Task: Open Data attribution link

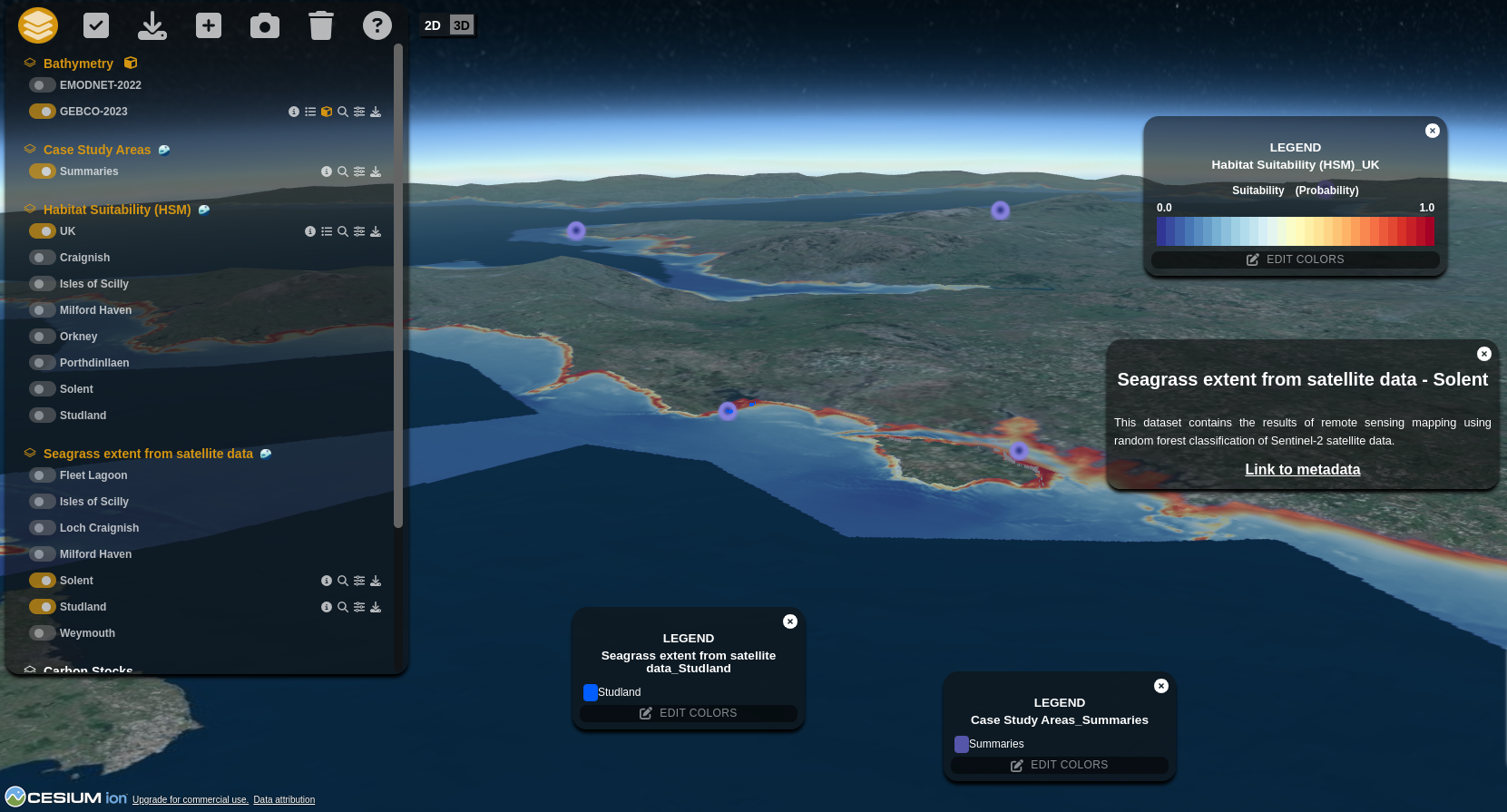Action: click(284, 800)
